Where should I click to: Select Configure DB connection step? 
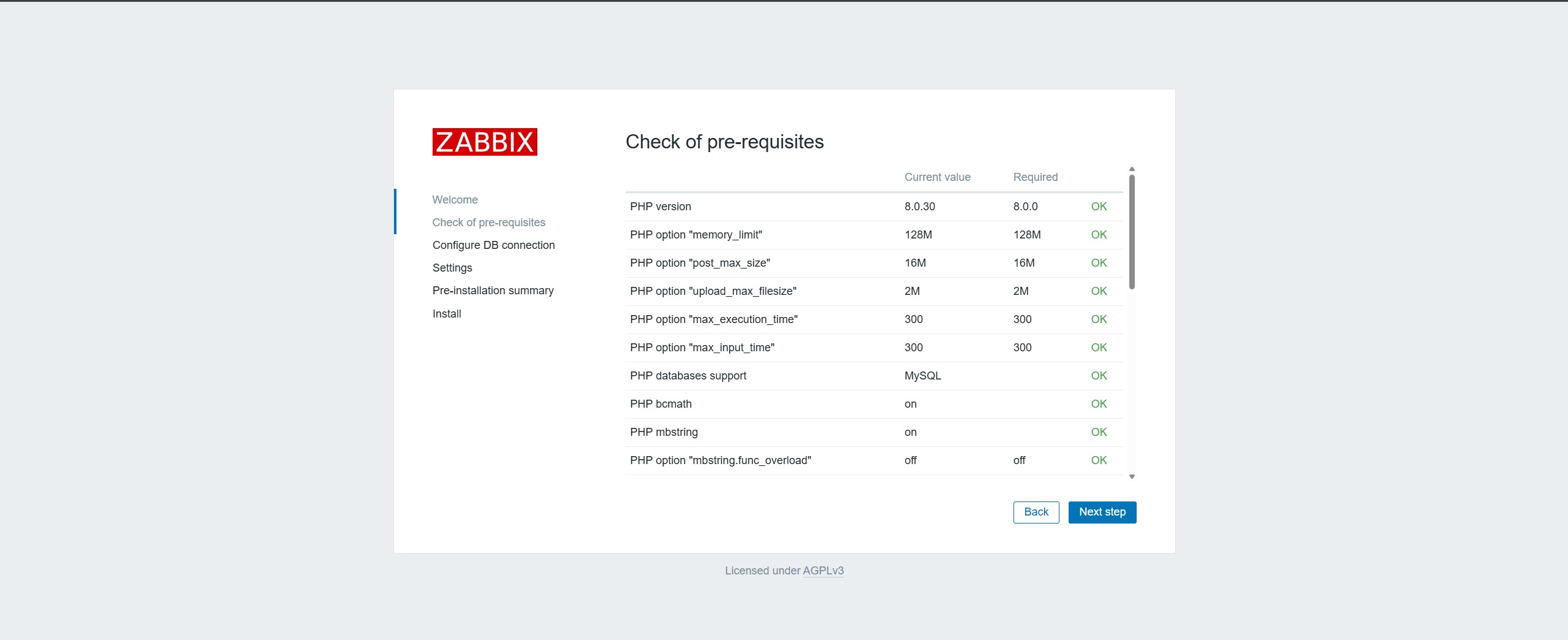494,245
